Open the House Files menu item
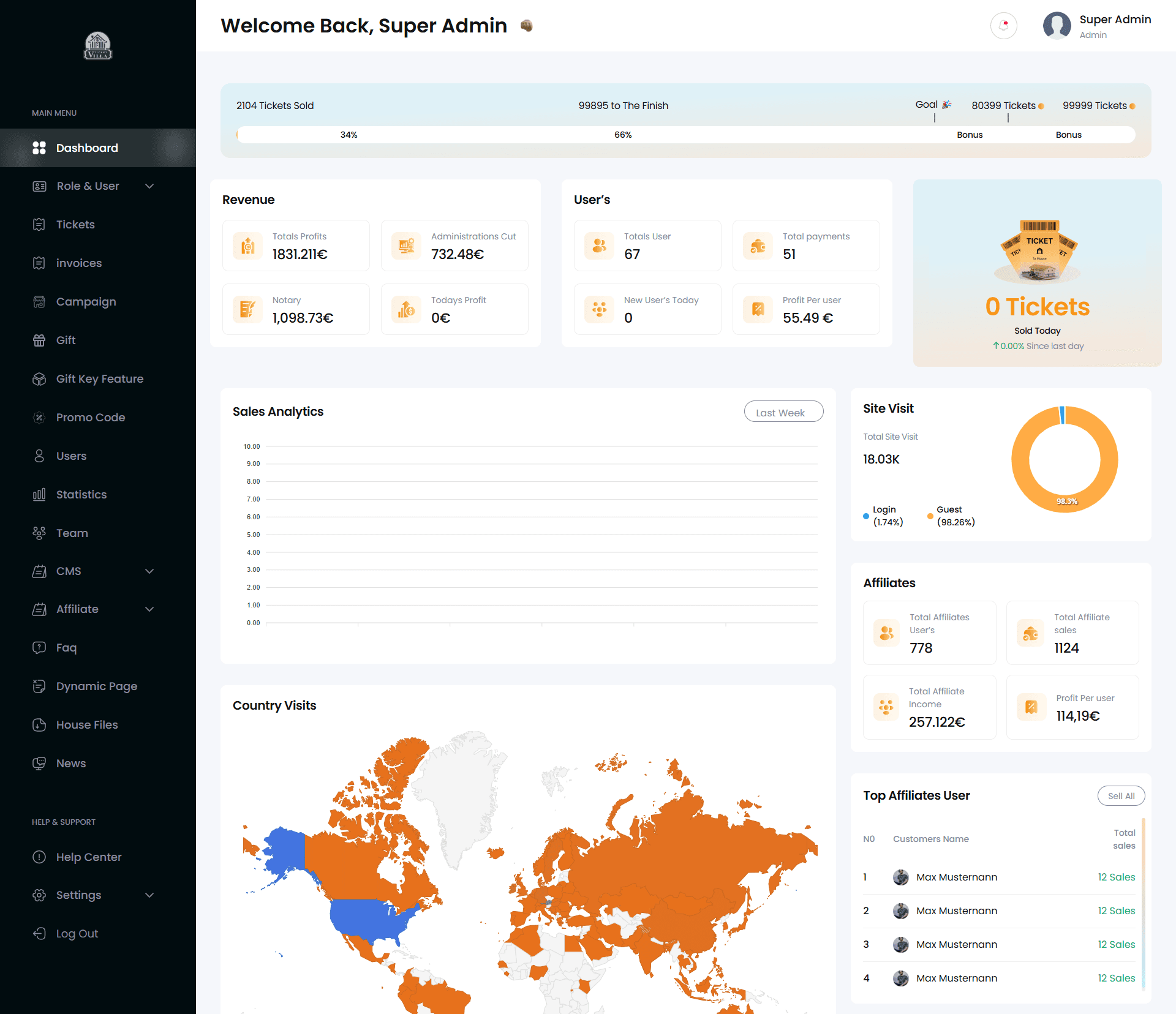This screenshot has height=1014, width=1176. click(x=87, y=725)
